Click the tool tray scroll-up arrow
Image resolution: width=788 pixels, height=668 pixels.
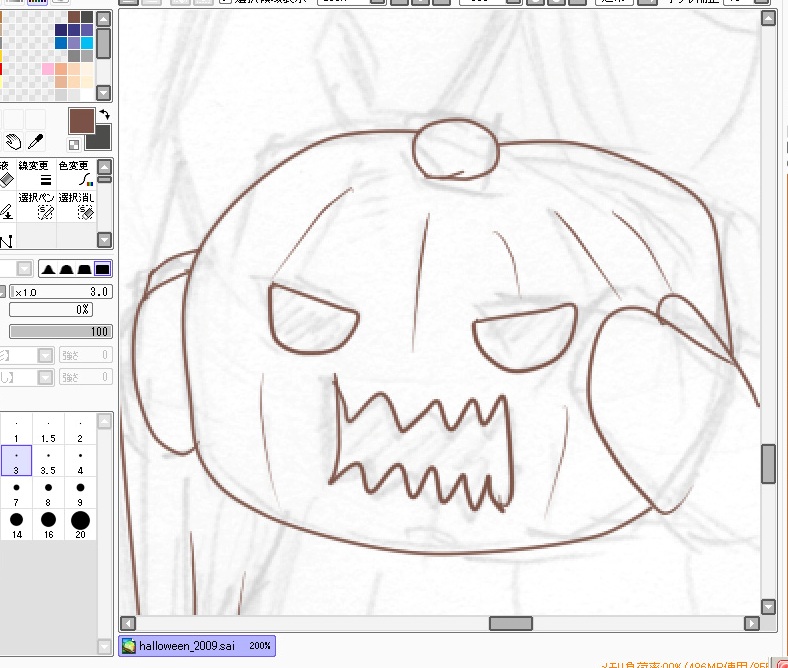click(x=104, y=167)
